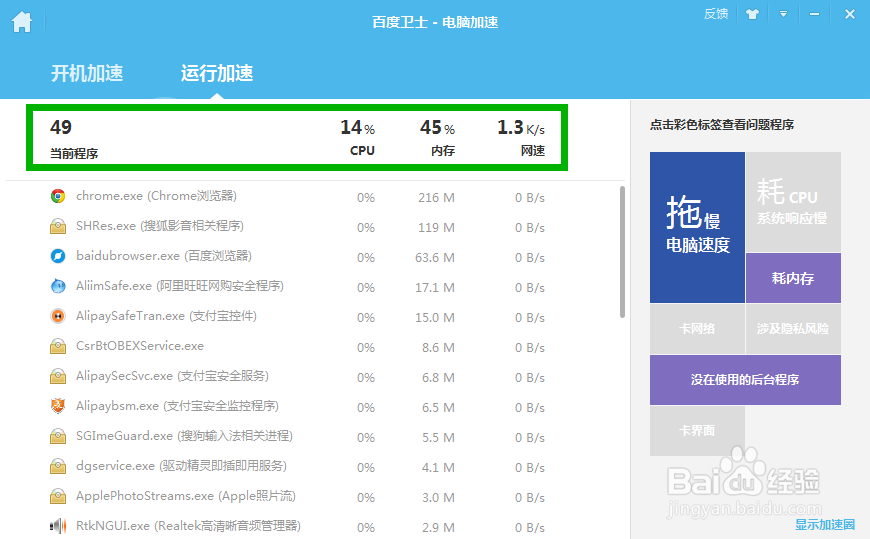Switch to the 开机加速 tab
This screenshot has width=870, height=539.
[87, 73]
